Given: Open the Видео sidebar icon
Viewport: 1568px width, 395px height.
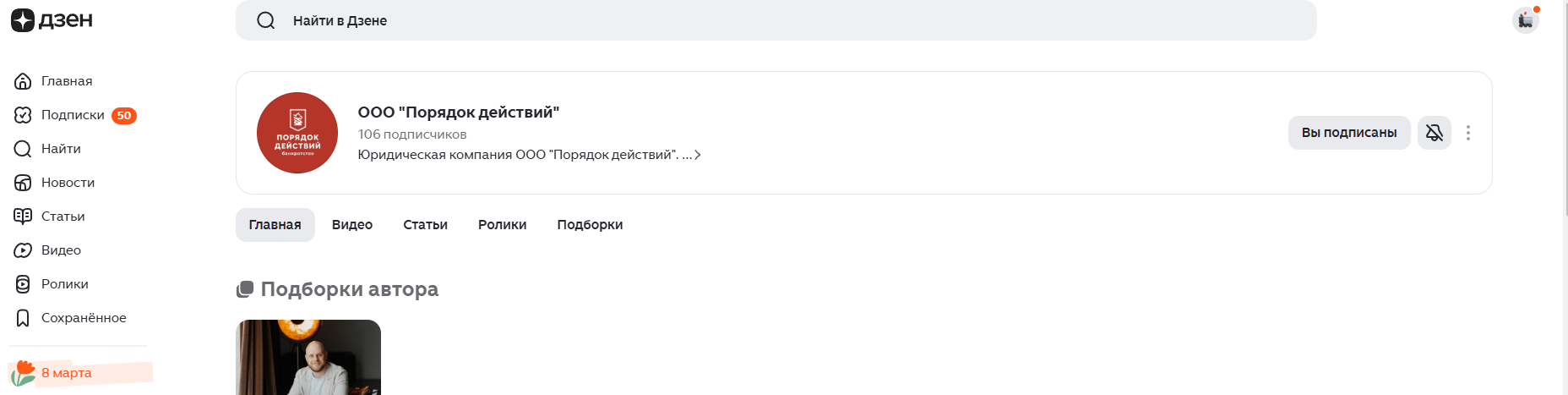Looking at the screenshot, I should [23, 250].
